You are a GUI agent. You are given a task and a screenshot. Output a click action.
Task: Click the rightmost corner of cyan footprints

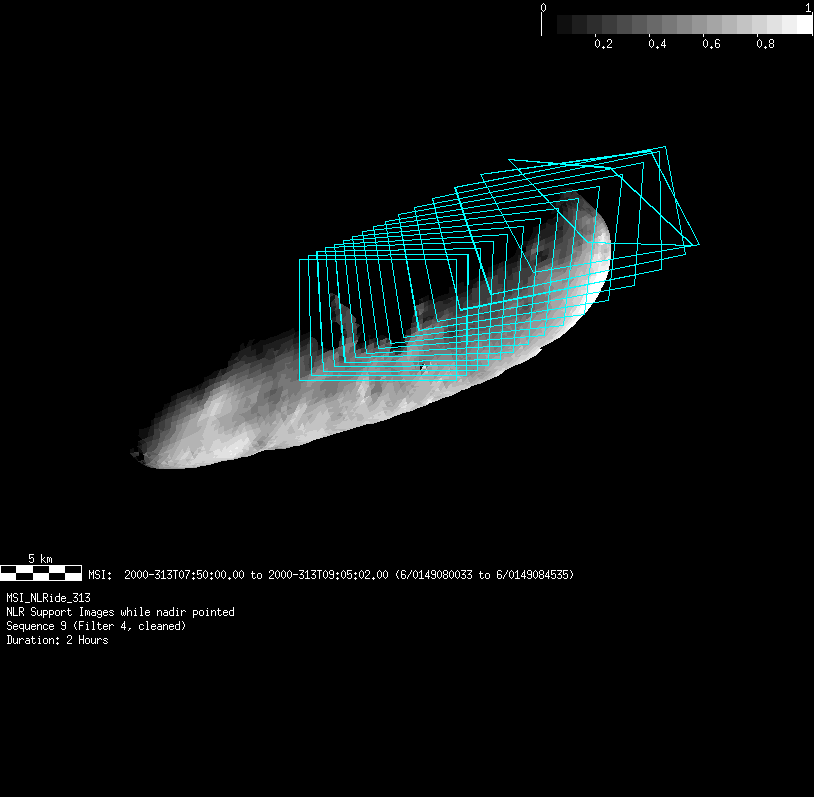698,244
